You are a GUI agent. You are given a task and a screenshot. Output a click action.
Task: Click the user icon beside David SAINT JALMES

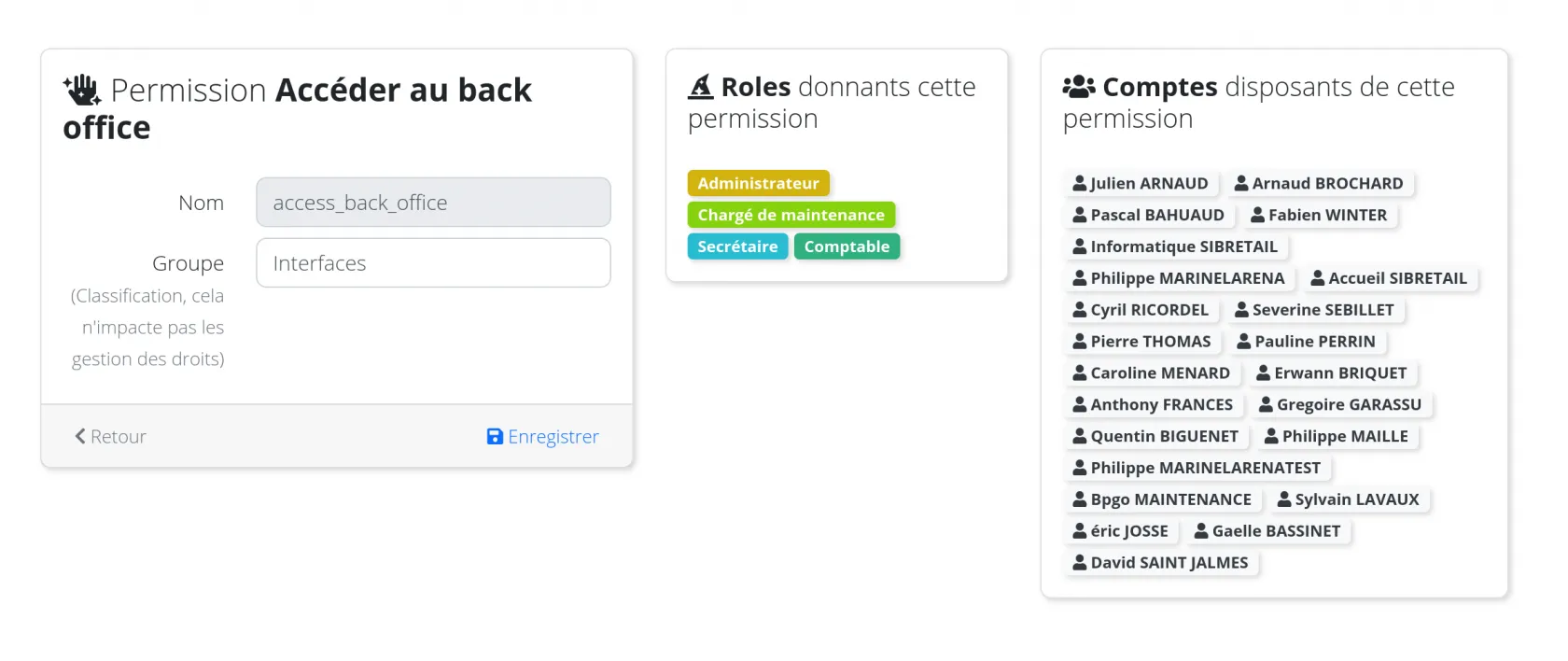(1080, 563)
